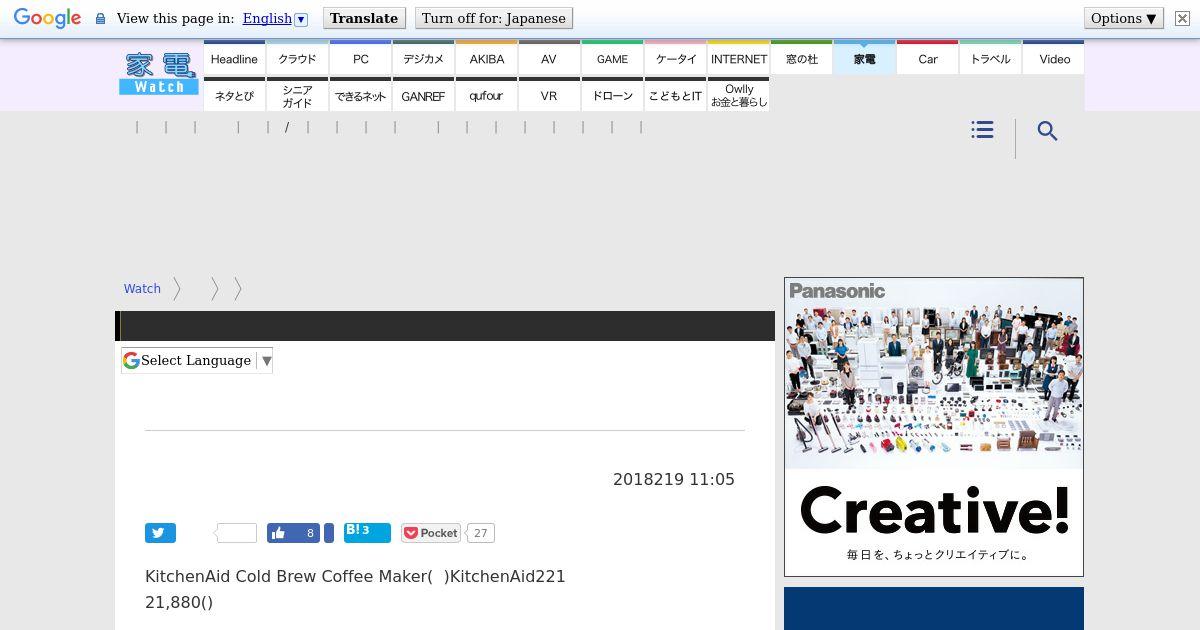1200x630 pixels.
Task: Open the VR tab
Action: (x=549, y=95)
